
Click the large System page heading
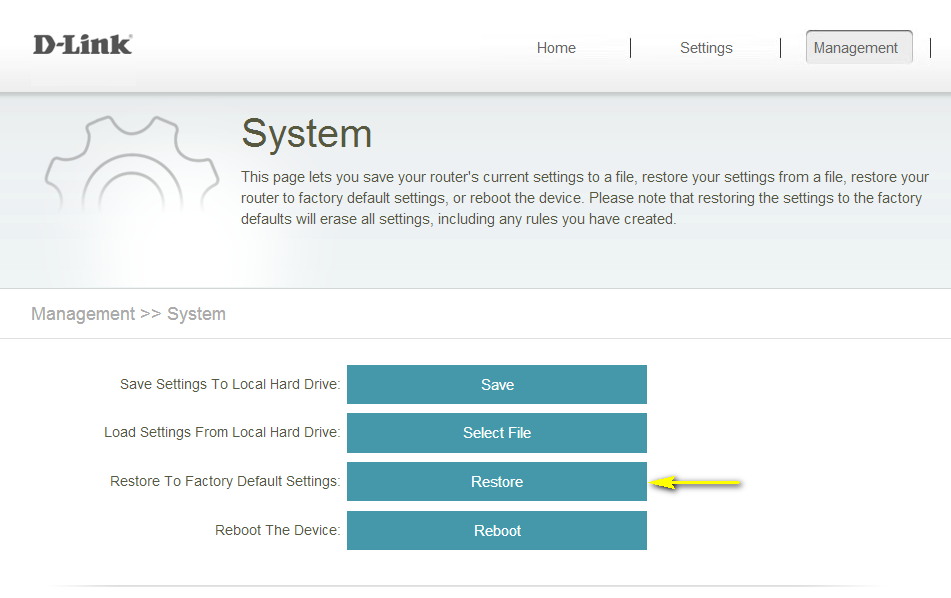coord(307,134)
